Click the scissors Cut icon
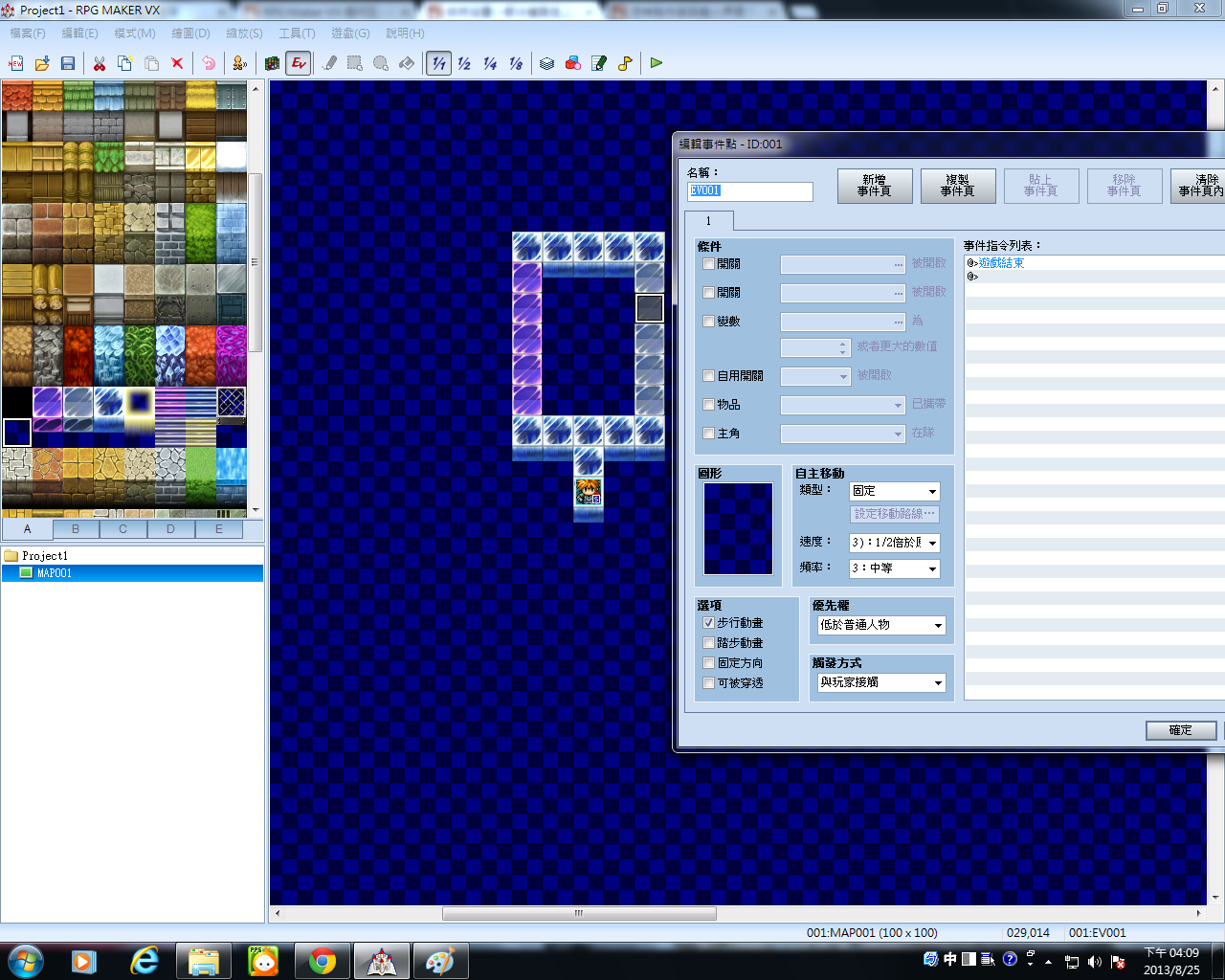This screenshot has width=1225, height=980. click(100, 63)
